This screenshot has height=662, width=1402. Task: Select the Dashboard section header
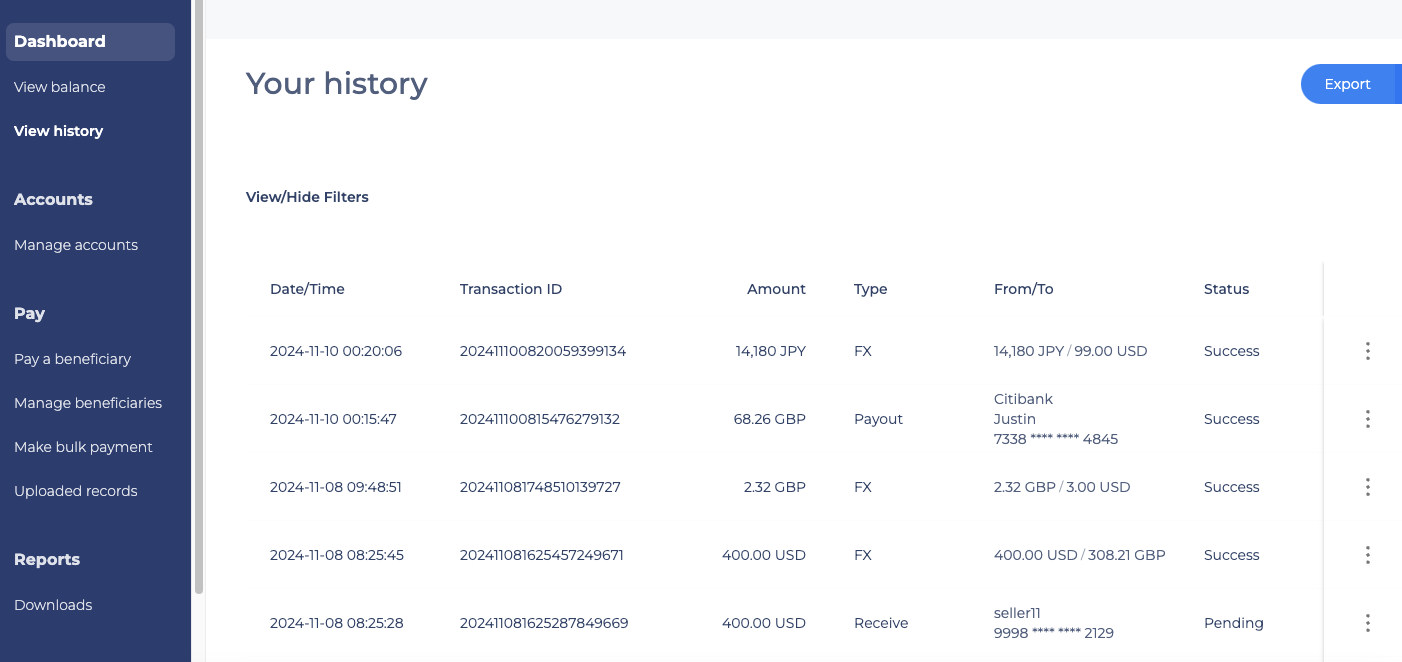pos(90,42)
